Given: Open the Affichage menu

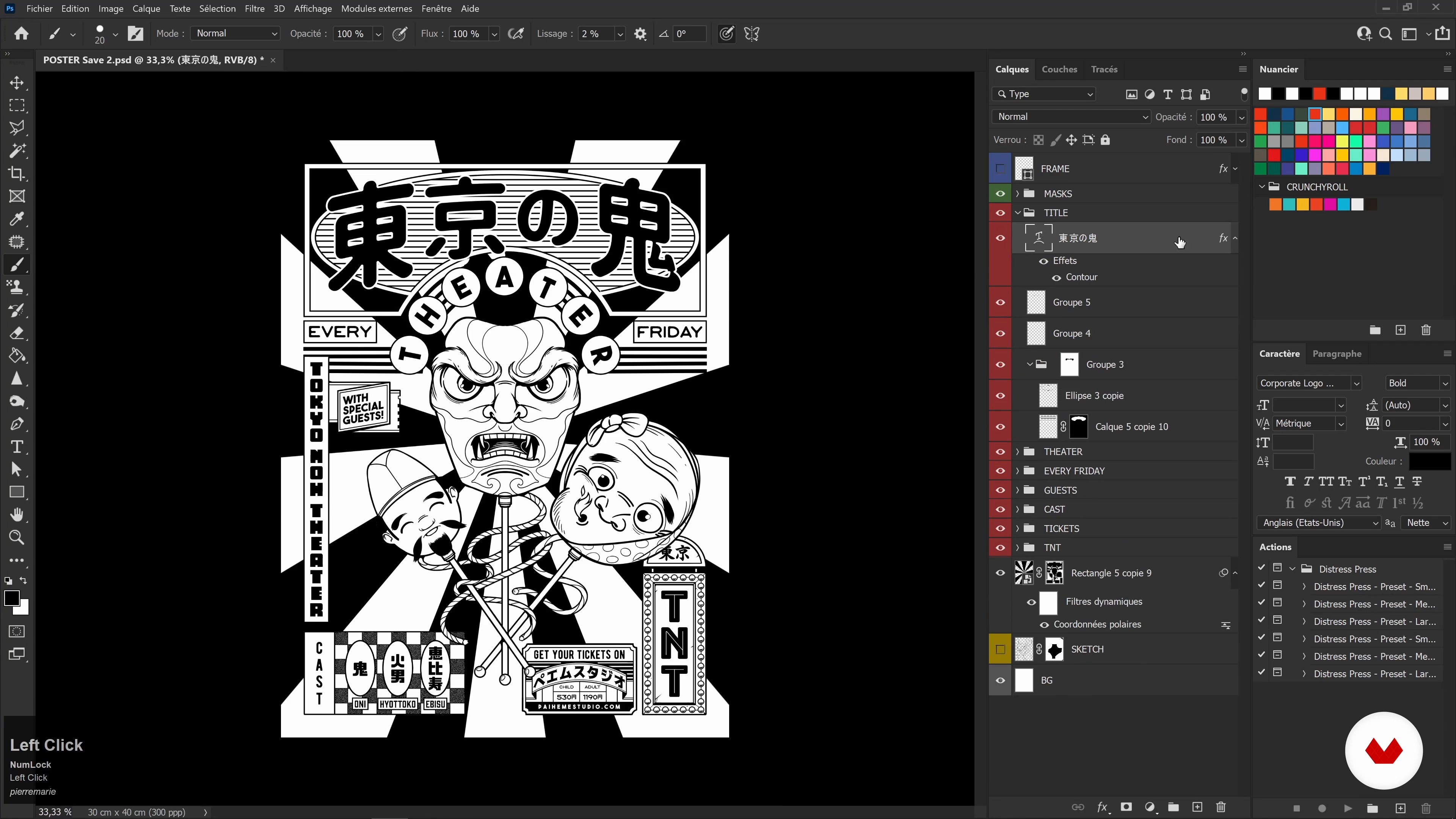Looking at the screenshot, I should click(312, 8).
